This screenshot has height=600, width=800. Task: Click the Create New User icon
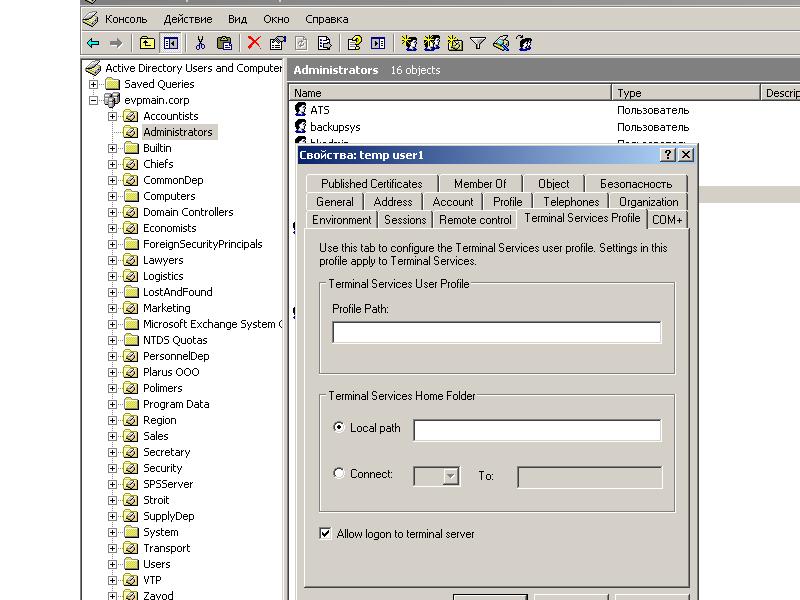pyautogui.click(x=409, y=43)
